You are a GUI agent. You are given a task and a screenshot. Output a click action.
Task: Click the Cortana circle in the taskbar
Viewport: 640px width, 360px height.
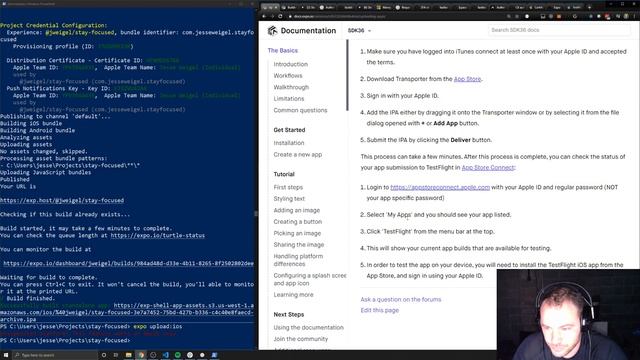(x=104, y=355)
